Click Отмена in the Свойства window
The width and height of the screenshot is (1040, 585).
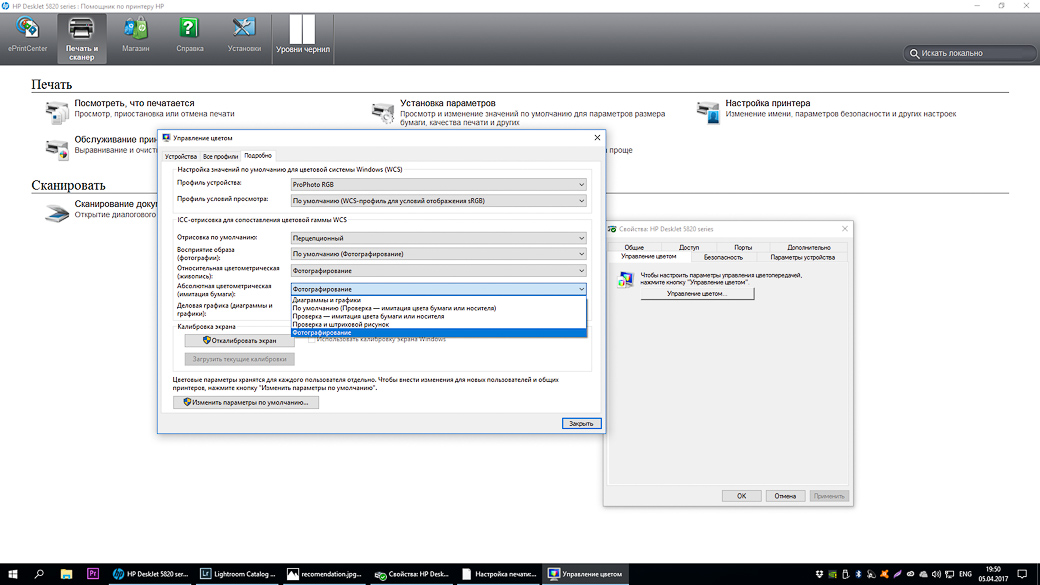(785, 496)
